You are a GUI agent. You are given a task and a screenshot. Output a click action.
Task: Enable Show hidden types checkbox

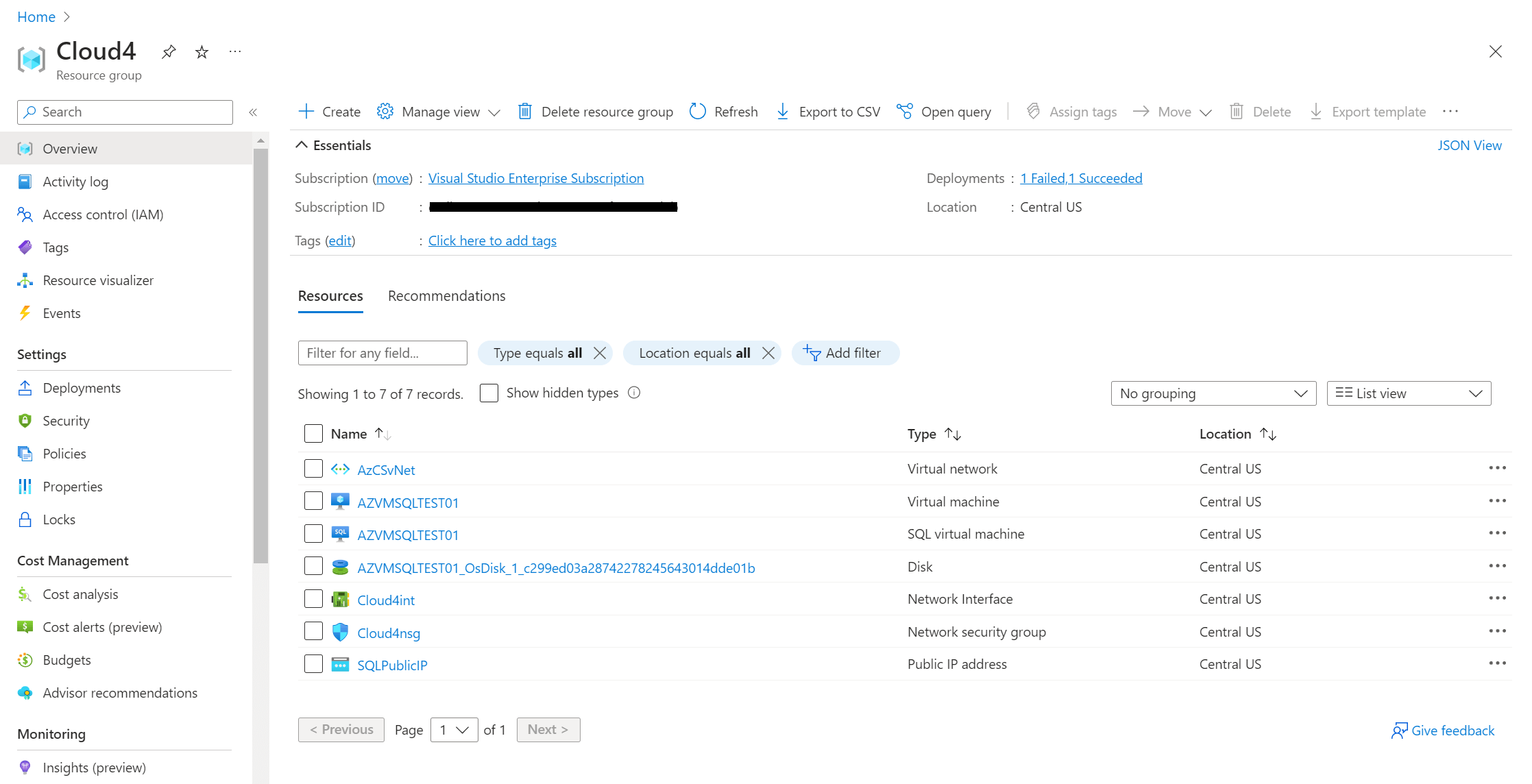489,393
